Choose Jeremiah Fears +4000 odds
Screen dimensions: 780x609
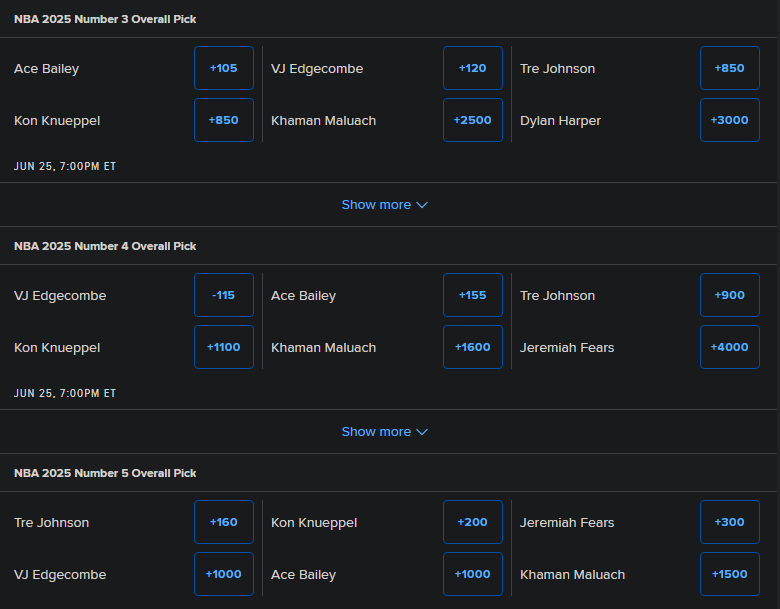tap(730, 347)
